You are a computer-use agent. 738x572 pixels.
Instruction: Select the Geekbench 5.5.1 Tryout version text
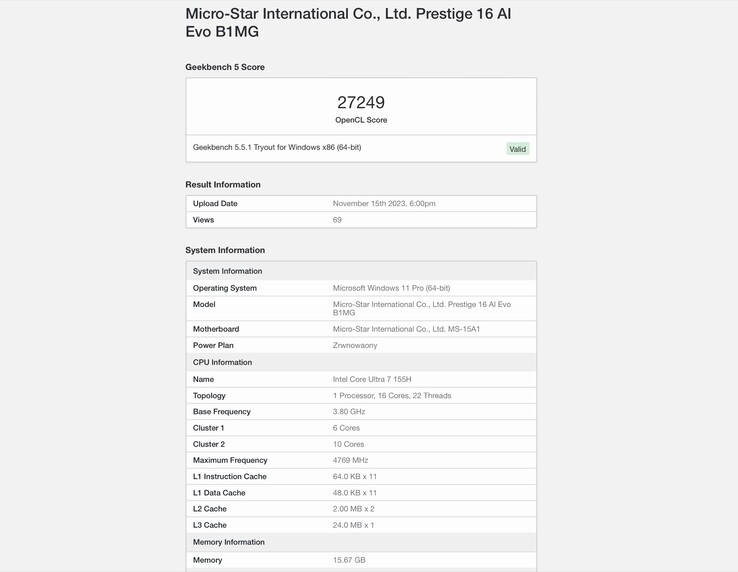pos(277,148)
